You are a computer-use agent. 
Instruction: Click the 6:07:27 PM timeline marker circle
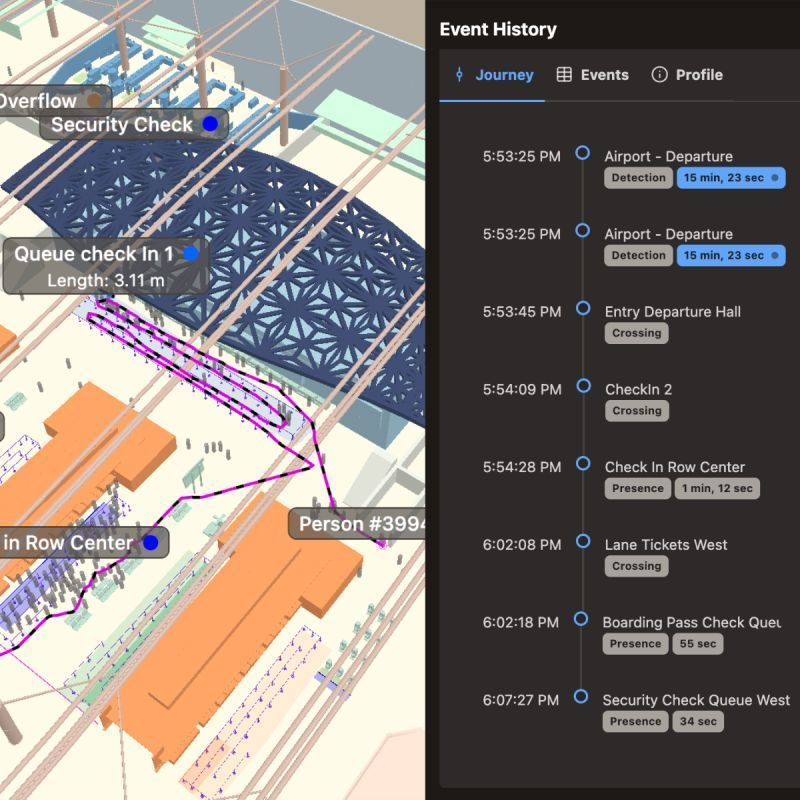(581, 696)
